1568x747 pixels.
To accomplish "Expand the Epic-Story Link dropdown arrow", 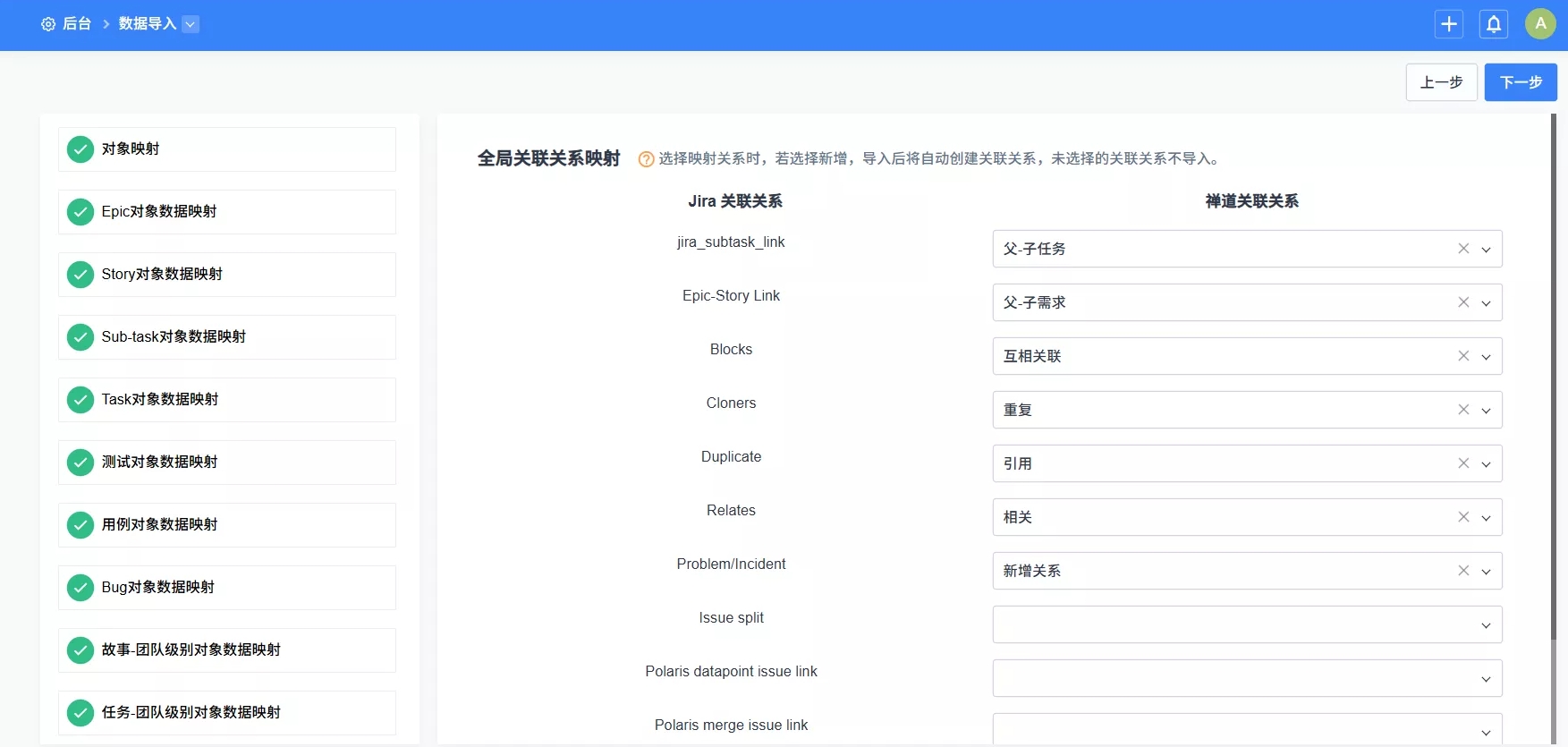I will coord(1486,303).
